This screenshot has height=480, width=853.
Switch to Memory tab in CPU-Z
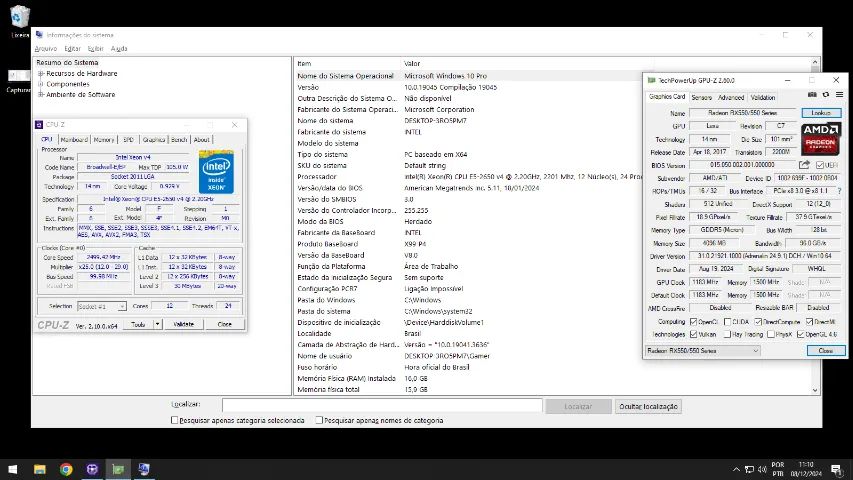tap(104, 140)
